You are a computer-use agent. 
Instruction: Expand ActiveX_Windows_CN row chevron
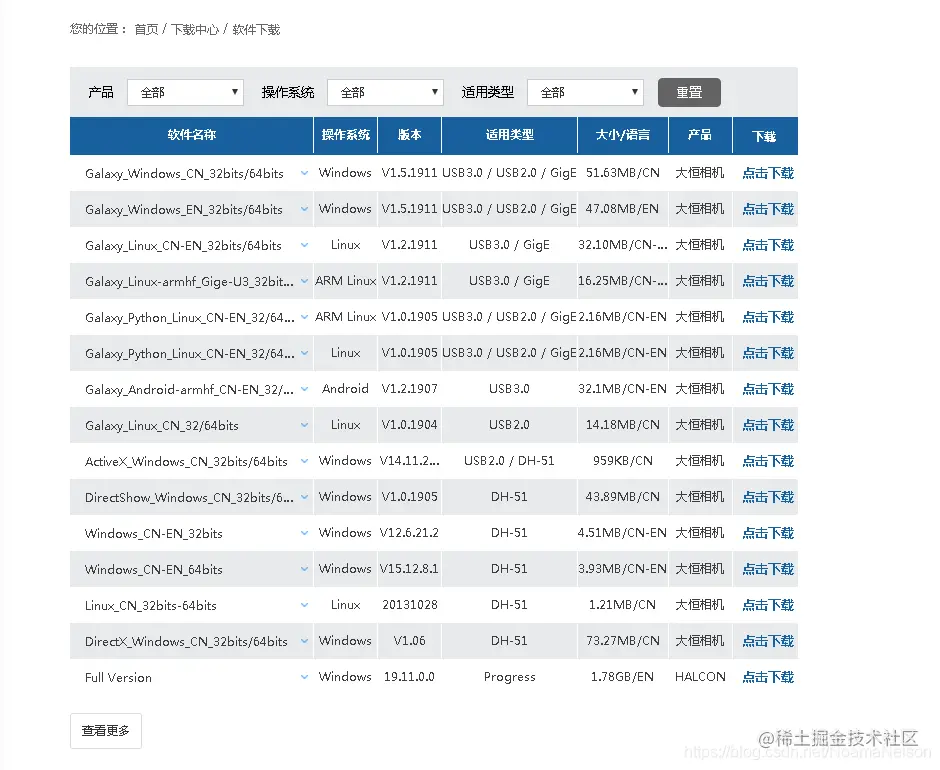[305, 461]
